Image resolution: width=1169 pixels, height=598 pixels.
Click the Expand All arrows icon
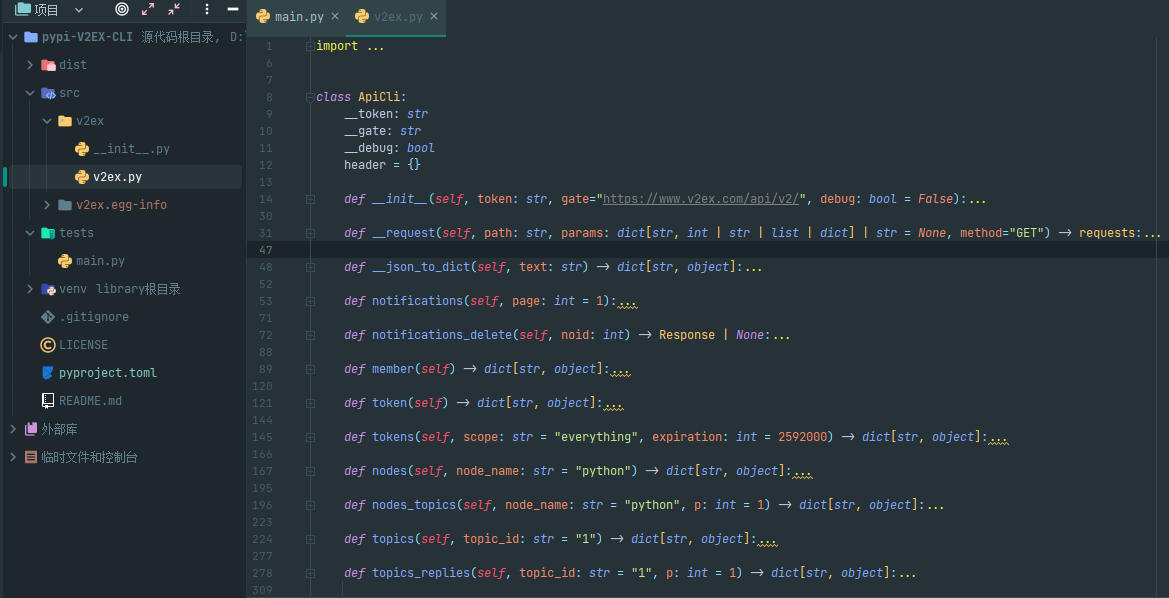click(x=148, y=10)
